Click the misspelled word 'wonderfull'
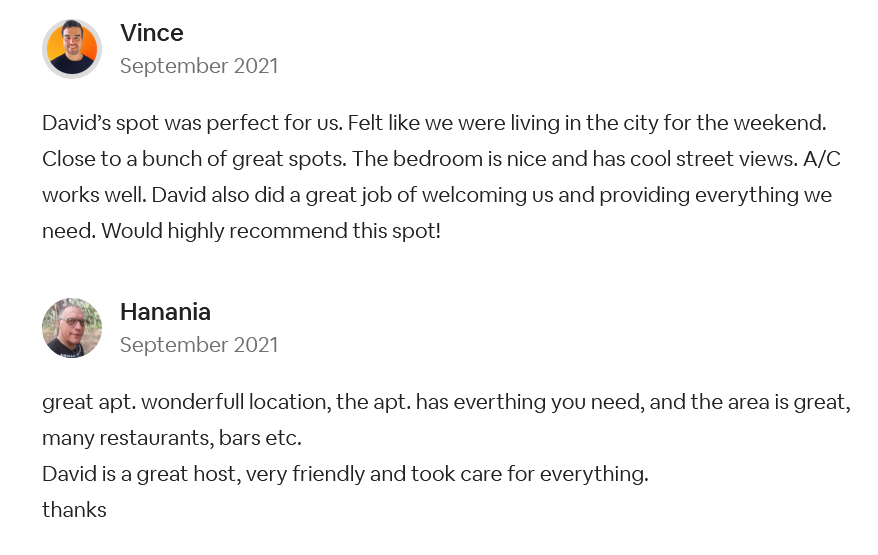The width and height of the screenshot is (878, 555). click(x=193, y=402)
